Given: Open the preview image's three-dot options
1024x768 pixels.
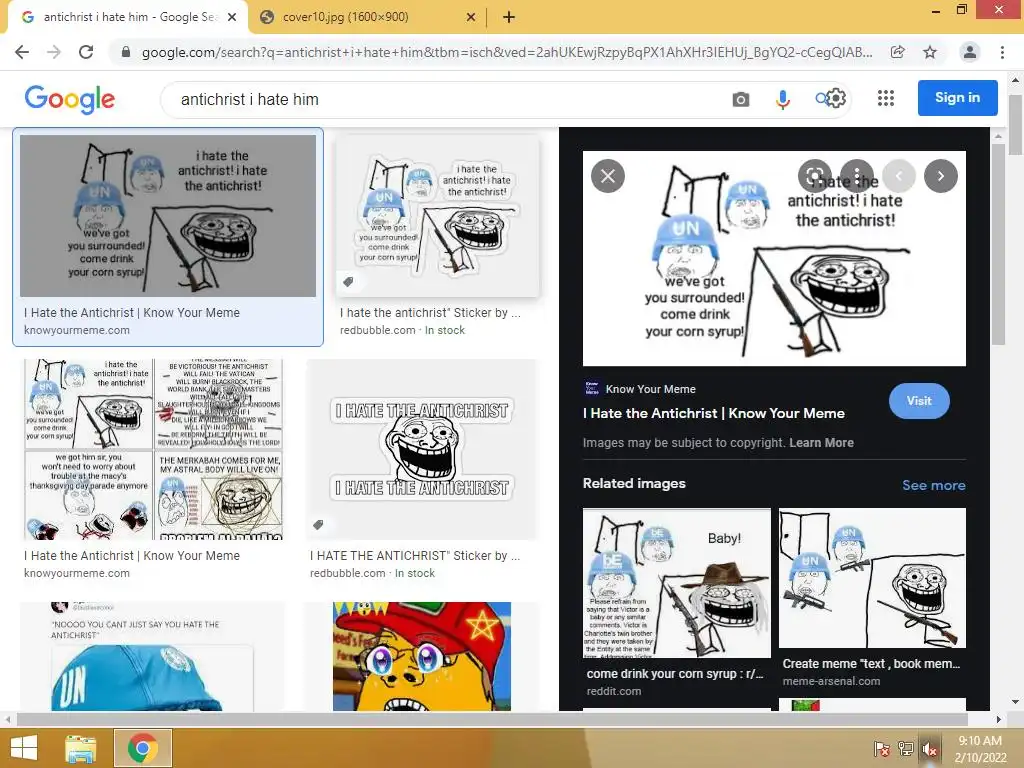Looking at the screenshot, I should [x=857, y=176].
